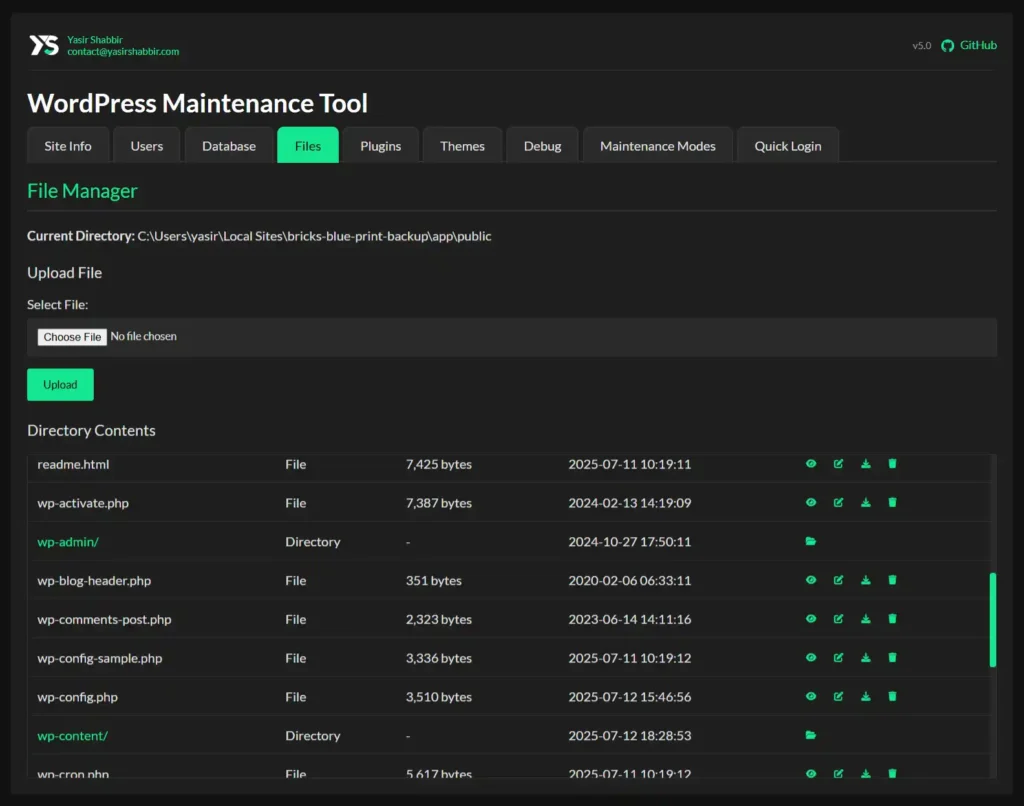Viewport: 1024px width, 806px height.
Task: Click the directory contents scrollbar thumb
Action: click(993, 620)
